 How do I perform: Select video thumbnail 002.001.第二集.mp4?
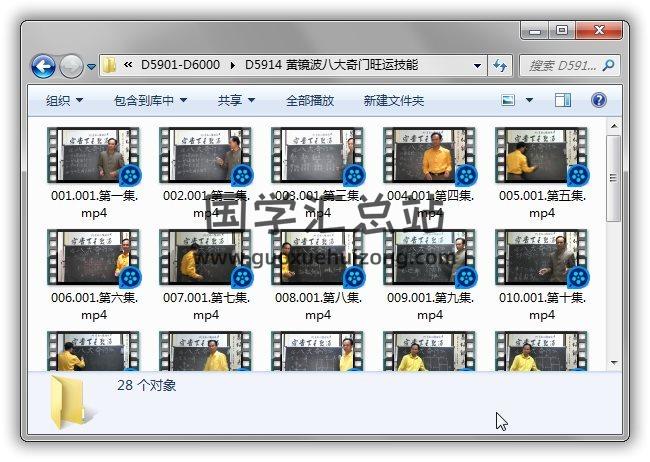point(206,156)
